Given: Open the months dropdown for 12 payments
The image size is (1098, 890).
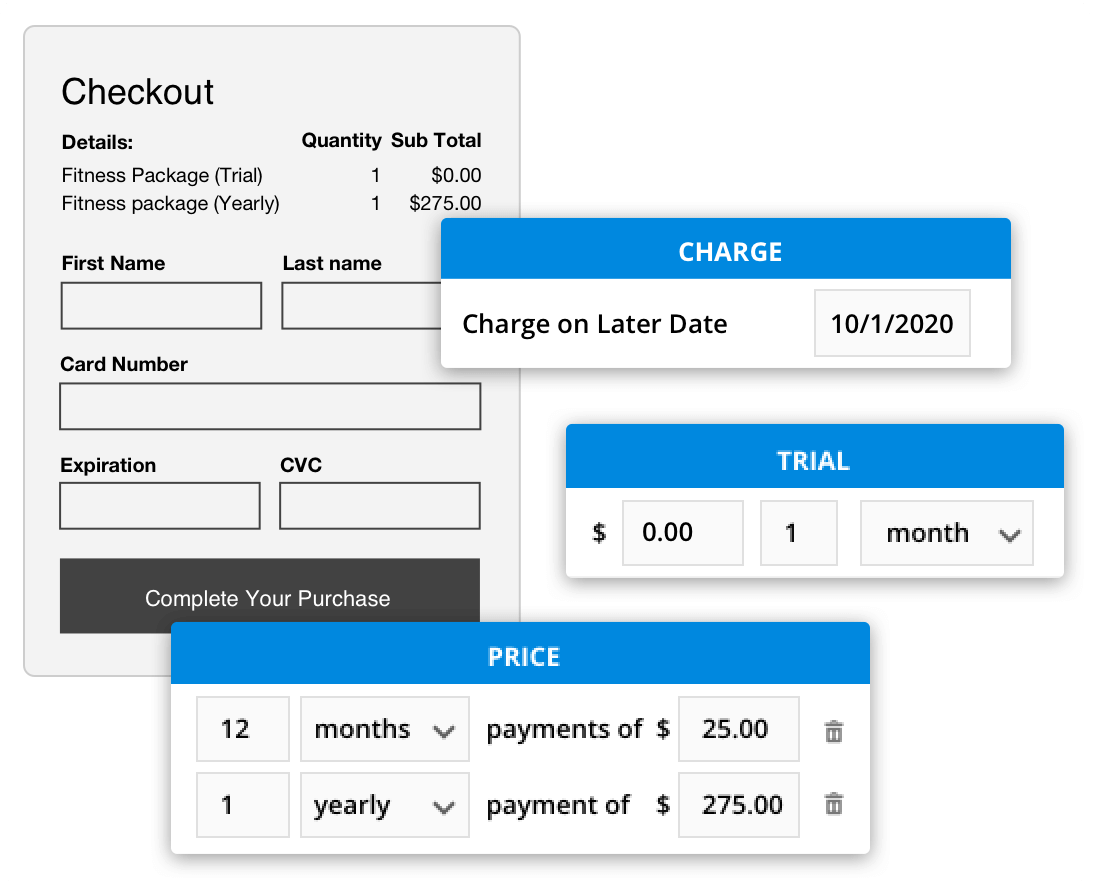Looking at the screenshot, I should [x=384, y=729].
